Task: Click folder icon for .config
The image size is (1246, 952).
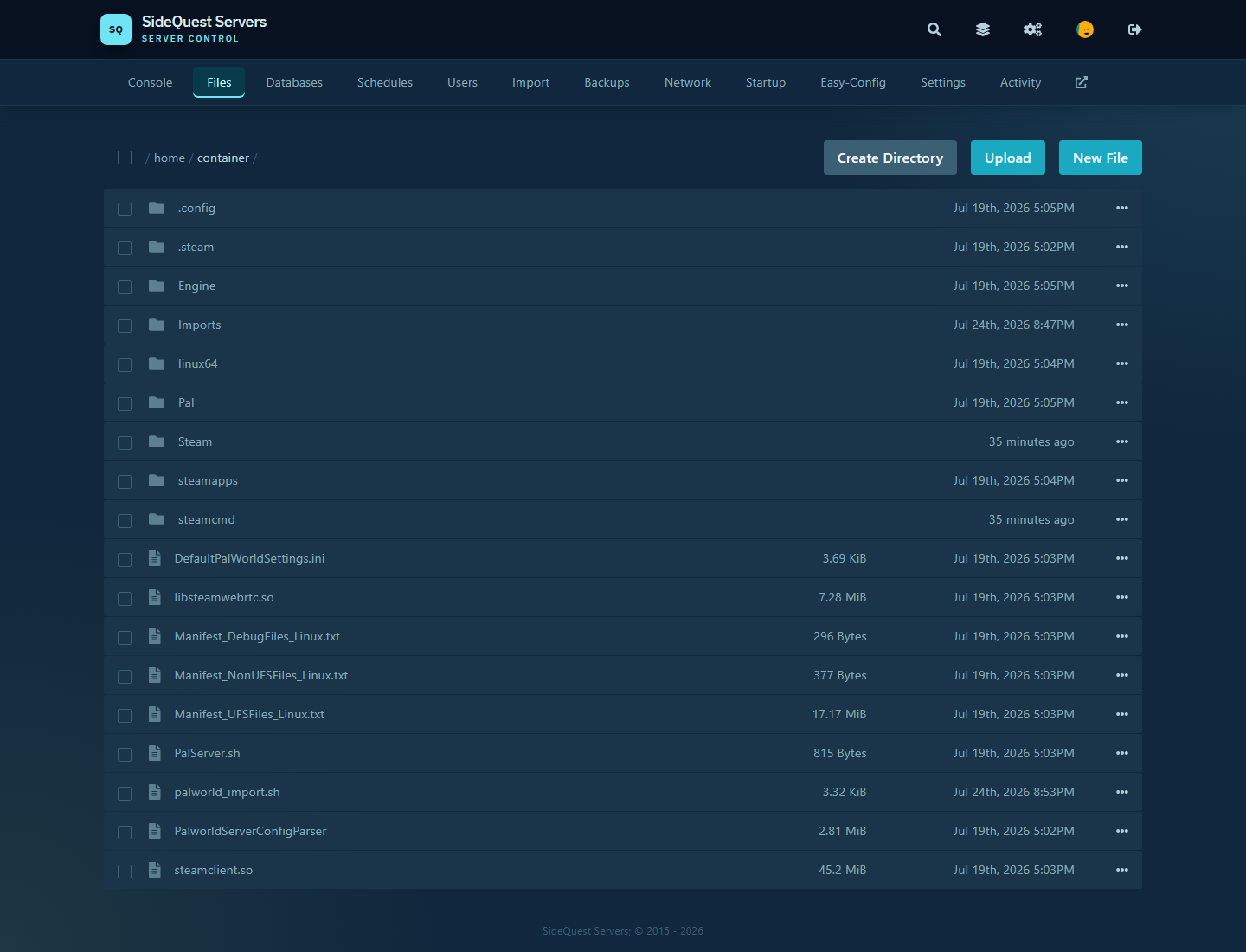Action: click(x=157, y=208)
